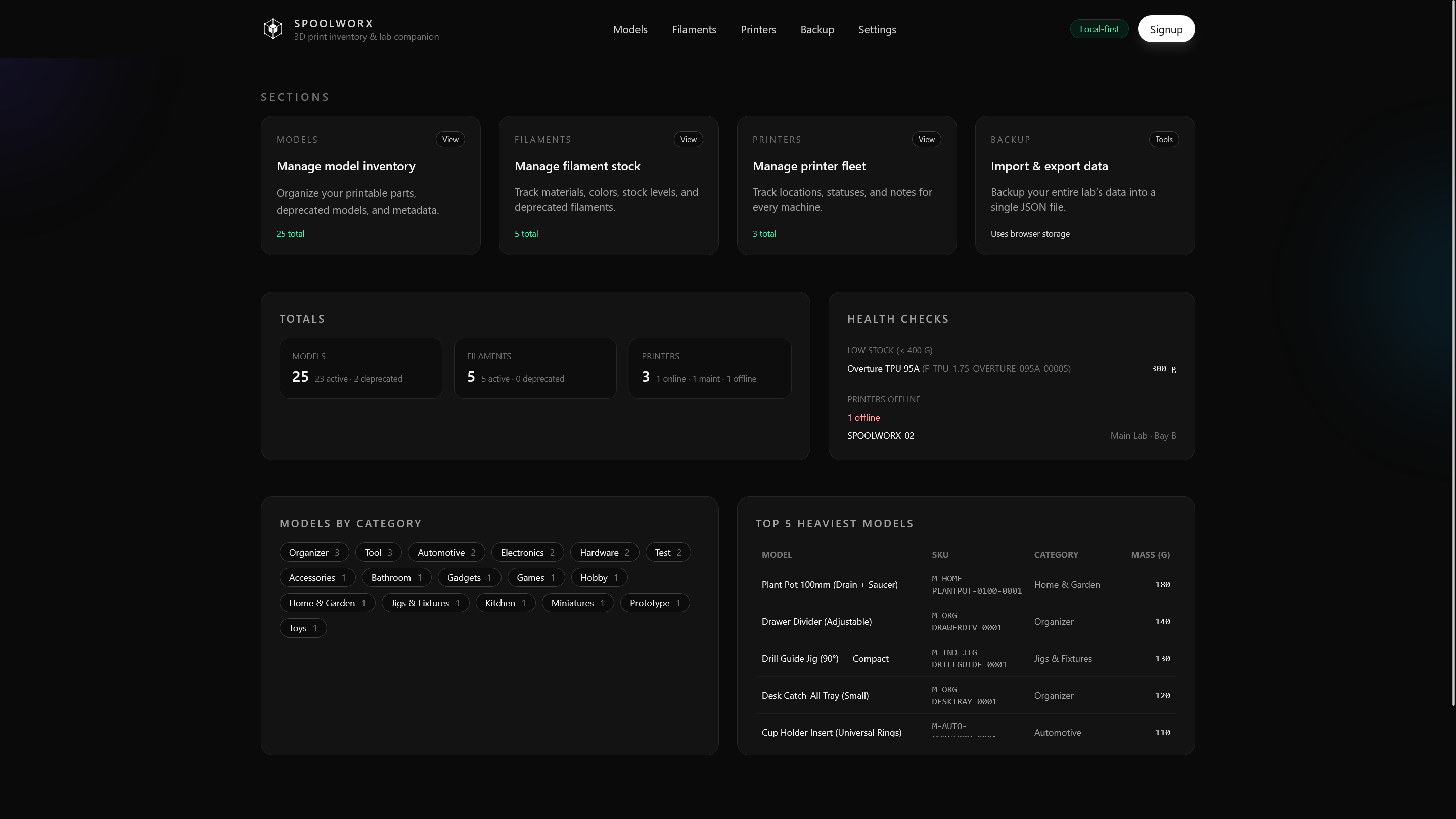1456x819 pixels.
Task: Click the Local-first badge
Action: tap(1100, 29)
